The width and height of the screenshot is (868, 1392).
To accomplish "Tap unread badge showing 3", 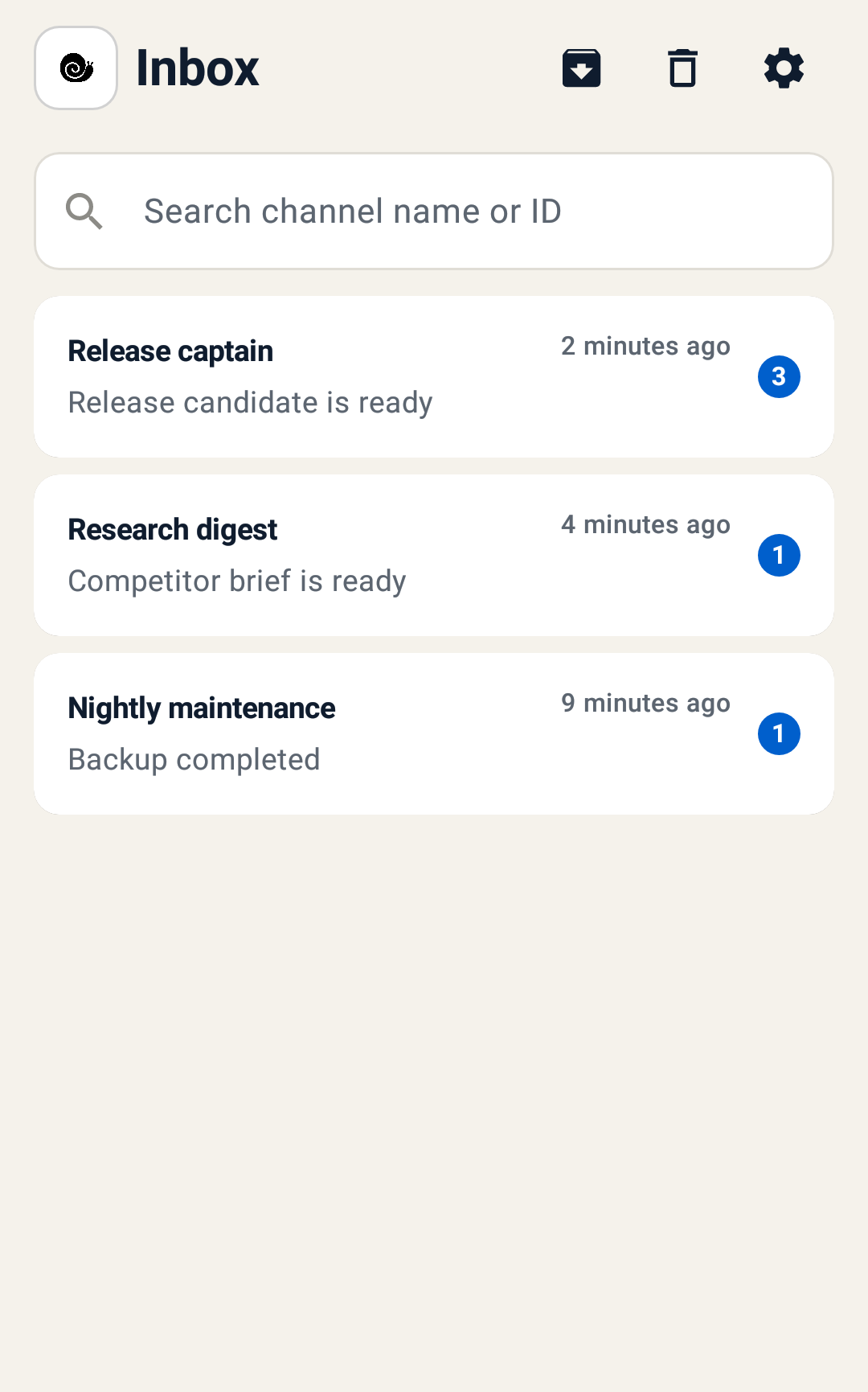I will [x=779, y=376].
